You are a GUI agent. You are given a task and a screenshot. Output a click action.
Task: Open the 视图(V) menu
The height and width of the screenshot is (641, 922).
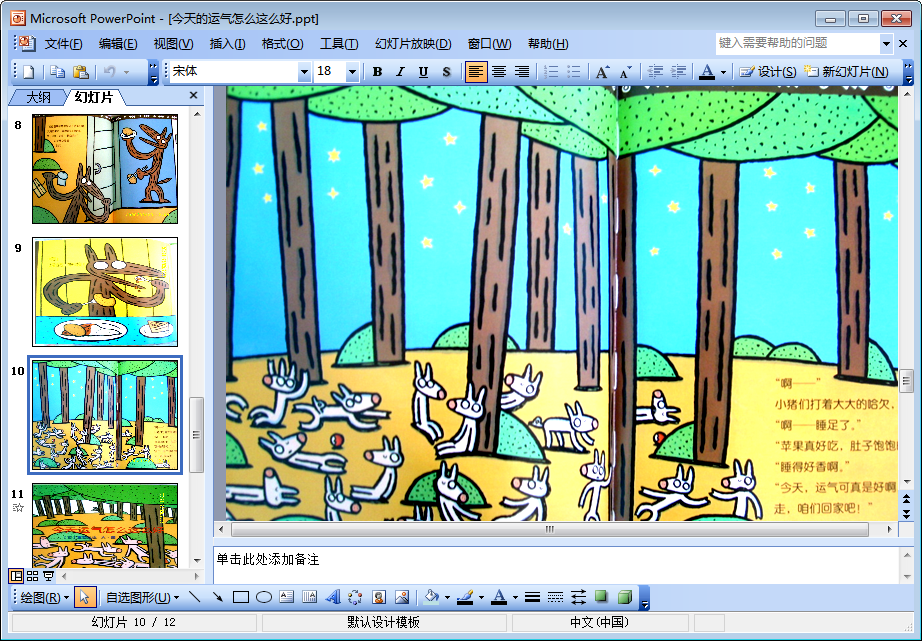(173, 44)
